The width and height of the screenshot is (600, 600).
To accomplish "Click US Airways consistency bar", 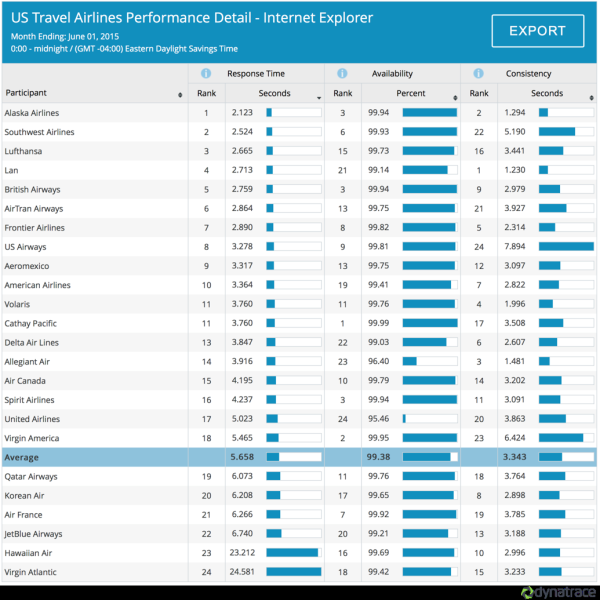I will (x=566, y=246).
